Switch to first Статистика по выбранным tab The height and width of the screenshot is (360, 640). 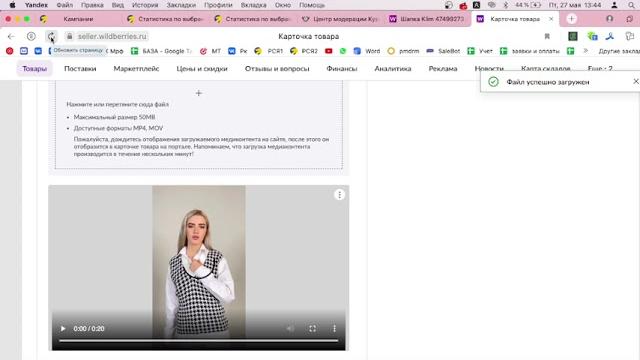click(x=165, y=19)
